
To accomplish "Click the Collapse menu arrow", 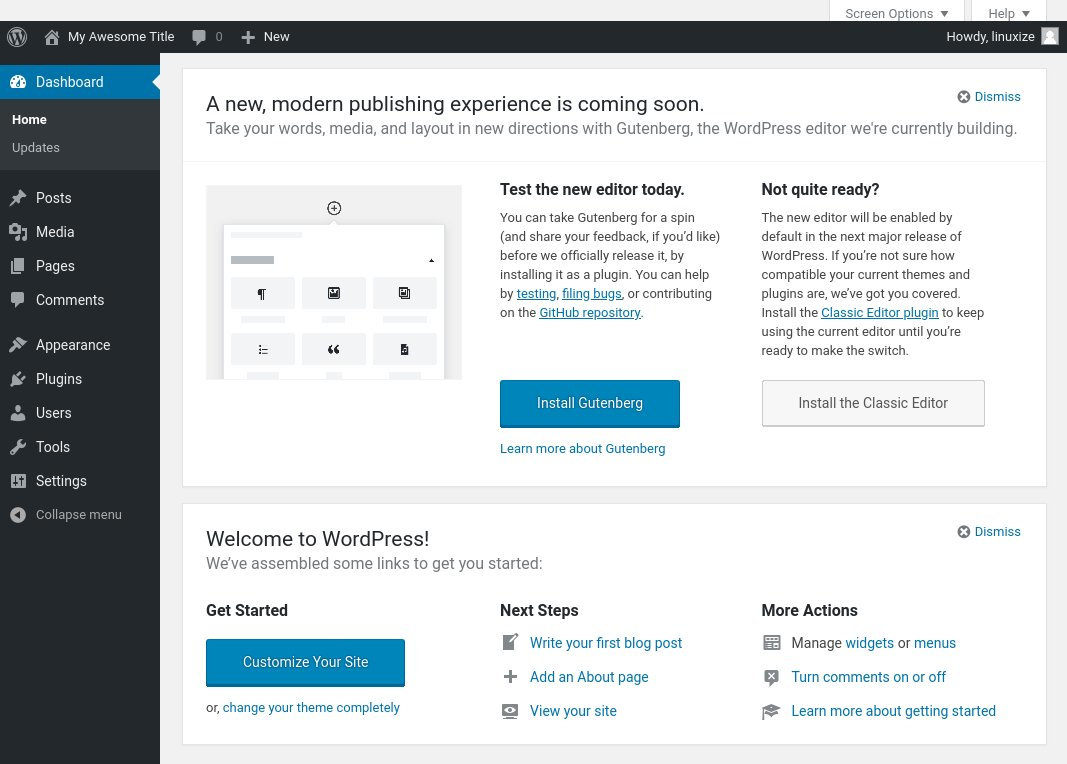I will pyautogui.click(x=18, y=515).
